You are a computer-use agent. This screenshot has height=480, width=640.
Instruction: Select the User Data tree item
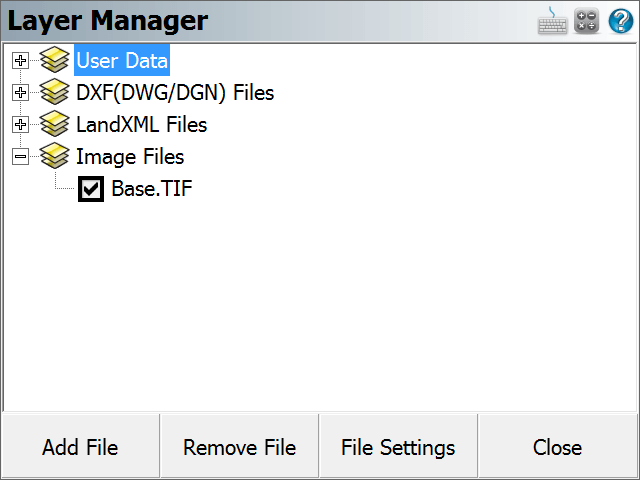pyautogui.click(x=122, y=60)
